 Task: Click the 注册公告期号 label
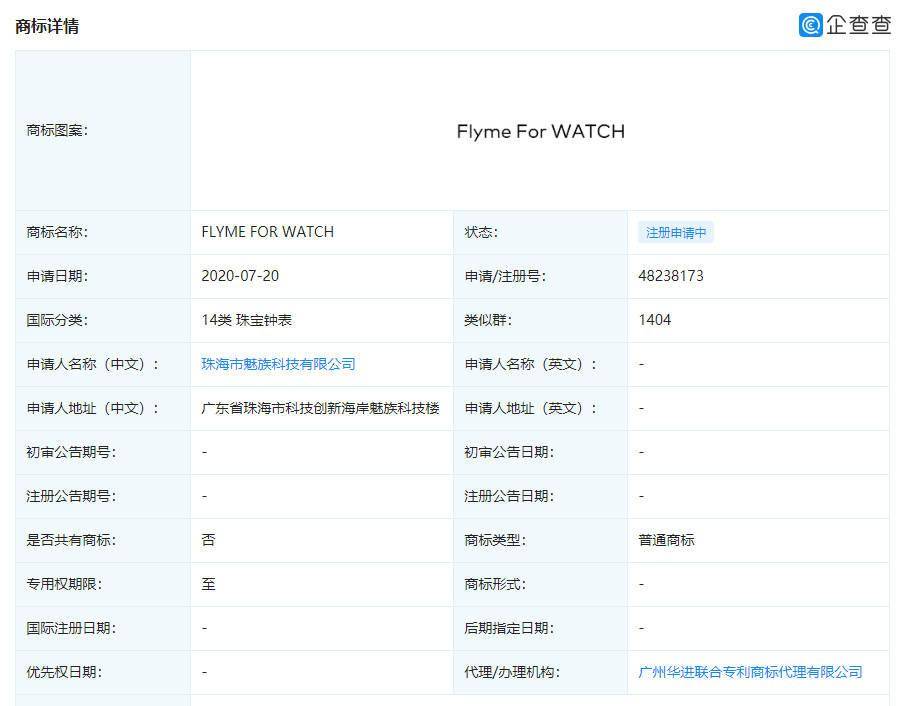tap(71, 496)
